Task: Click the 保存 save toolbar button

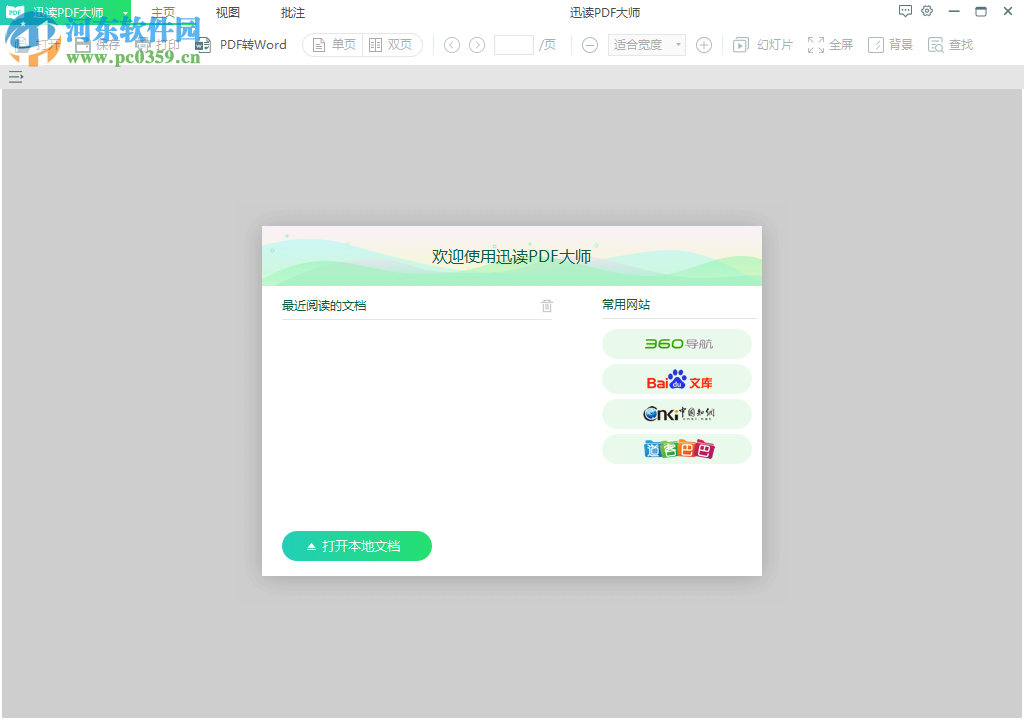Action: click(x=97, y=44)
